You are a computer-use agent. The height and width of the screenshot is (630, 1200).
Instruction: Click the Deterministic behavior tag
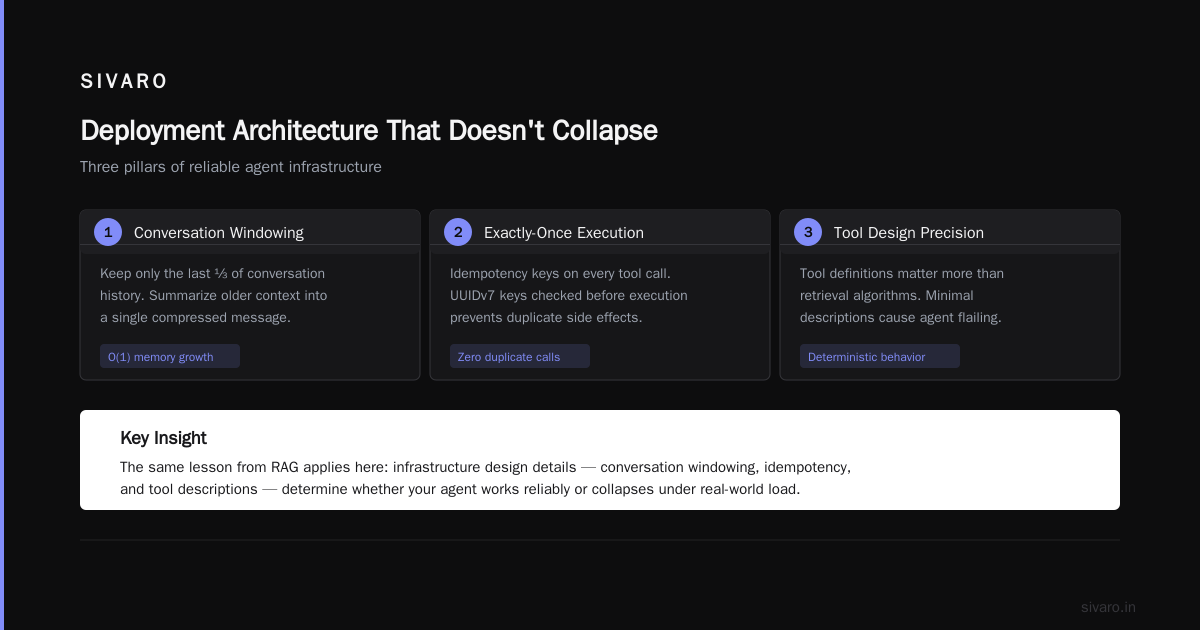click(x=880, y=356)
